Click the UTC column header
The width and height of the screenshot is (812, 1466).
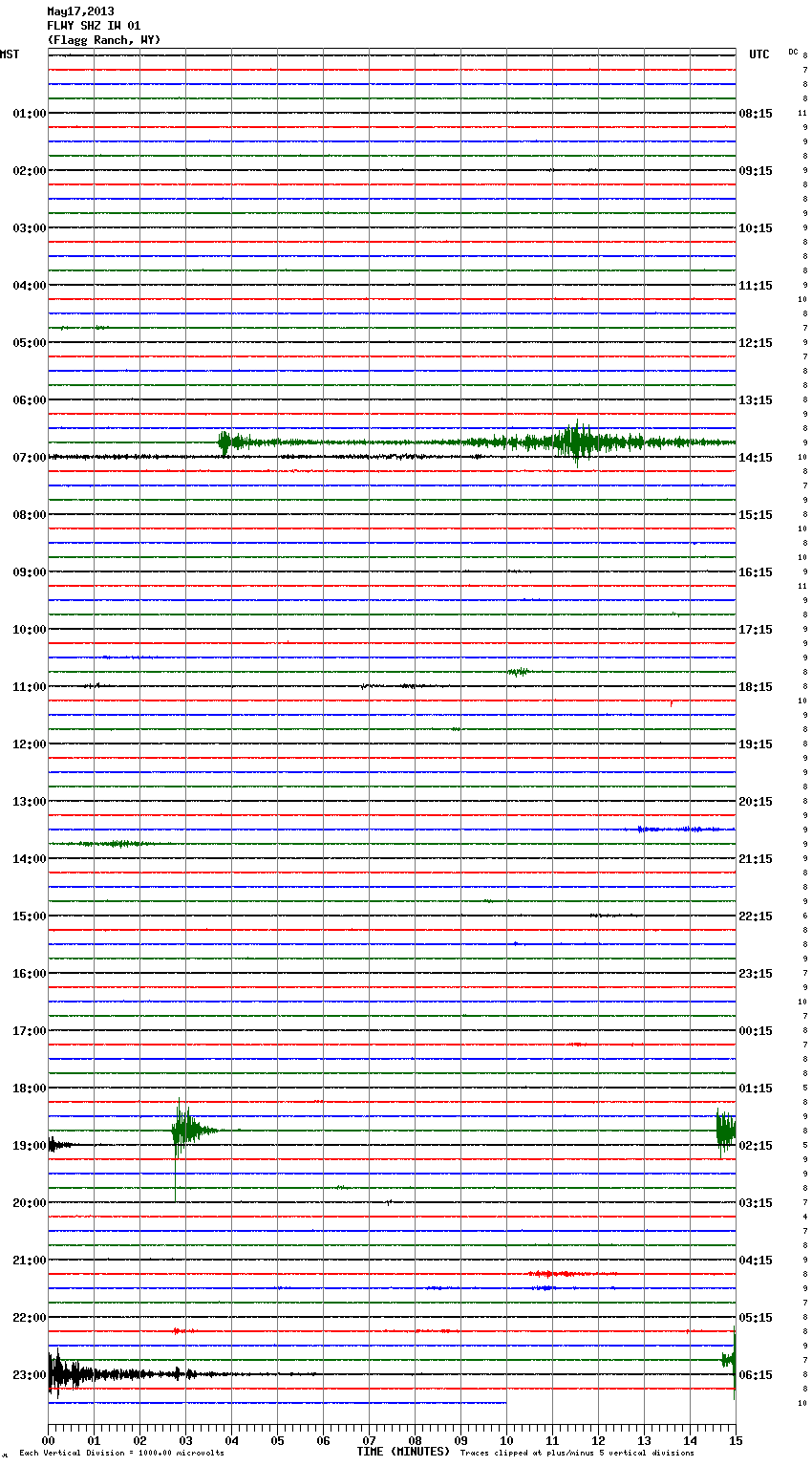tap(759, 54)
